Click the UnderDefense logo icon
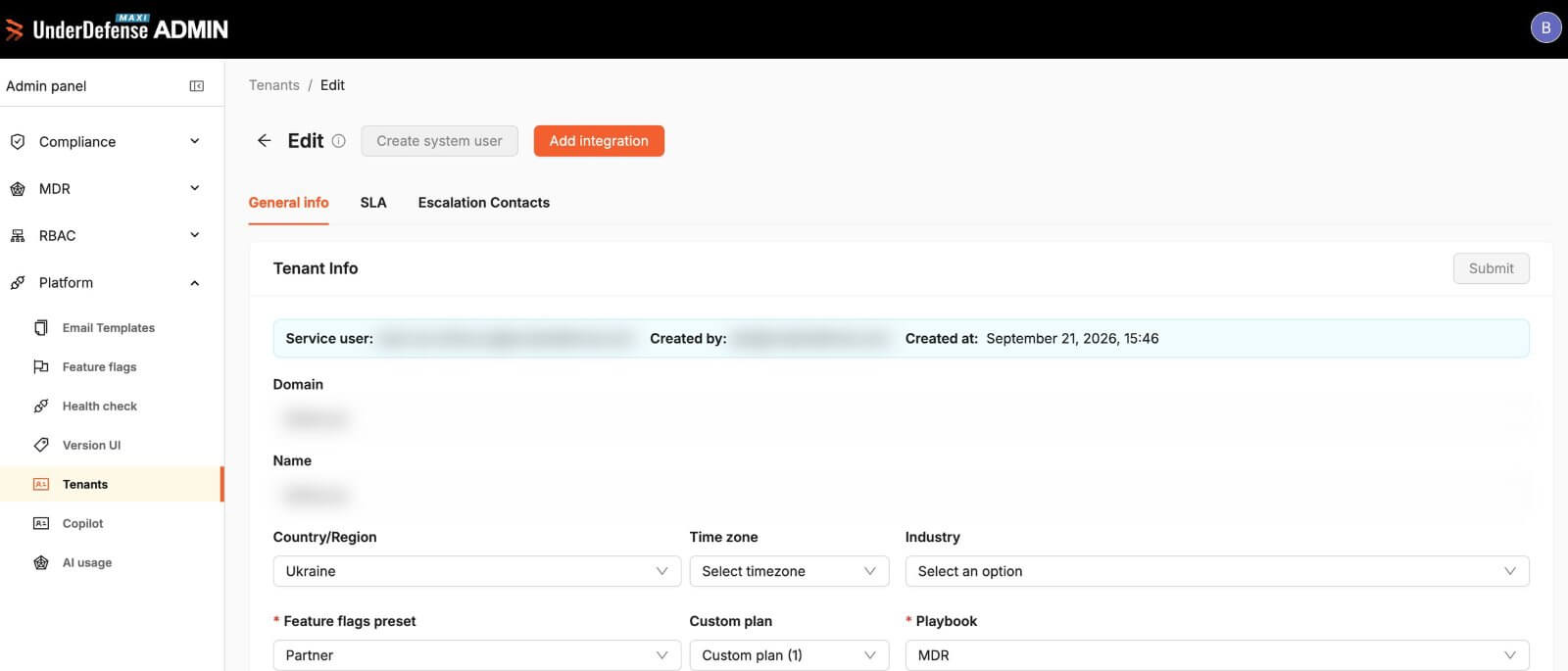The width and height of the screenshot is (1568, 671). [x=15, y=29]
